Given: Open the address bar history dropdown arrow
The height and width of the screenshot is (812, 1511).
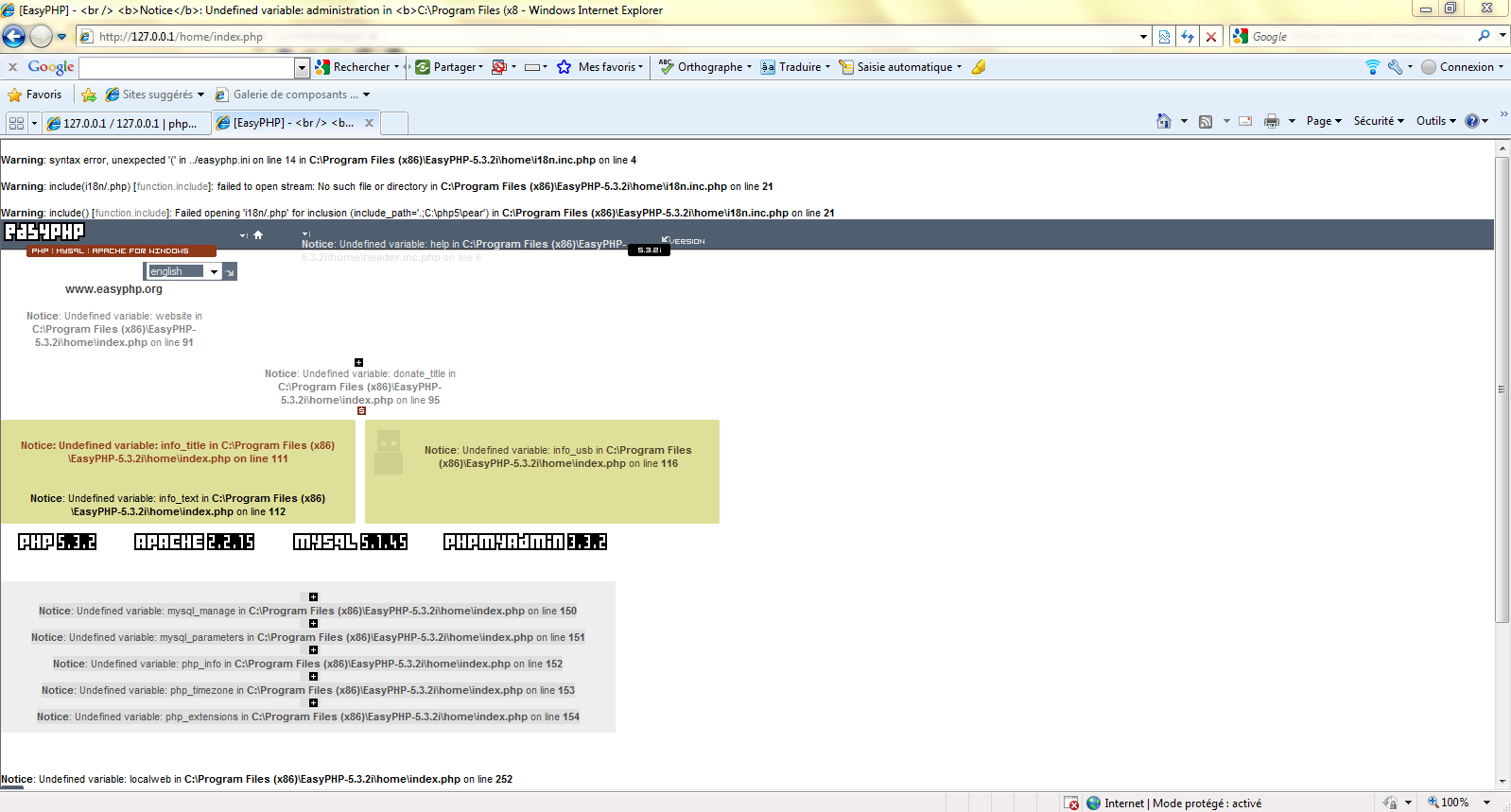Looking at the screenshot, I should click(x=1143, y=37).
